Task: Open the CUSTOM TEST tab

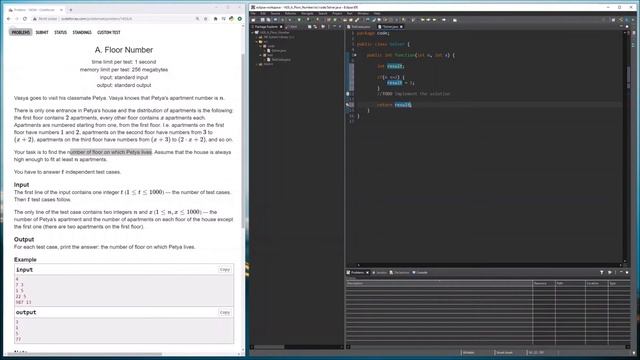Action: coord(109,32)
